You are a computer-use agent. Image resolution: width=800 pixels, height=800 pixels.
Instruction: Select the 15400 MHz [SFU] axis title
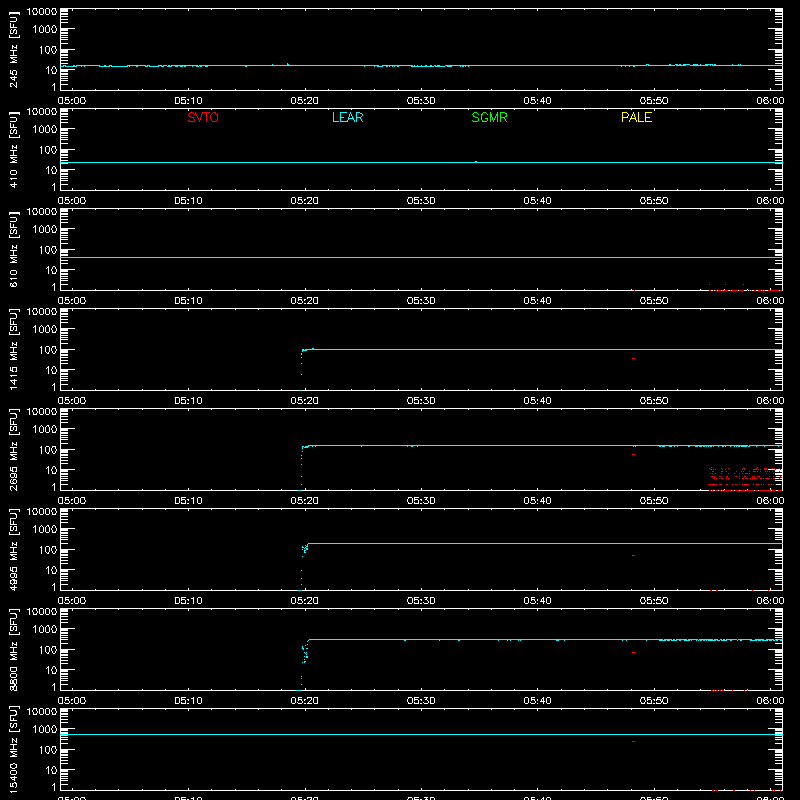14,749
